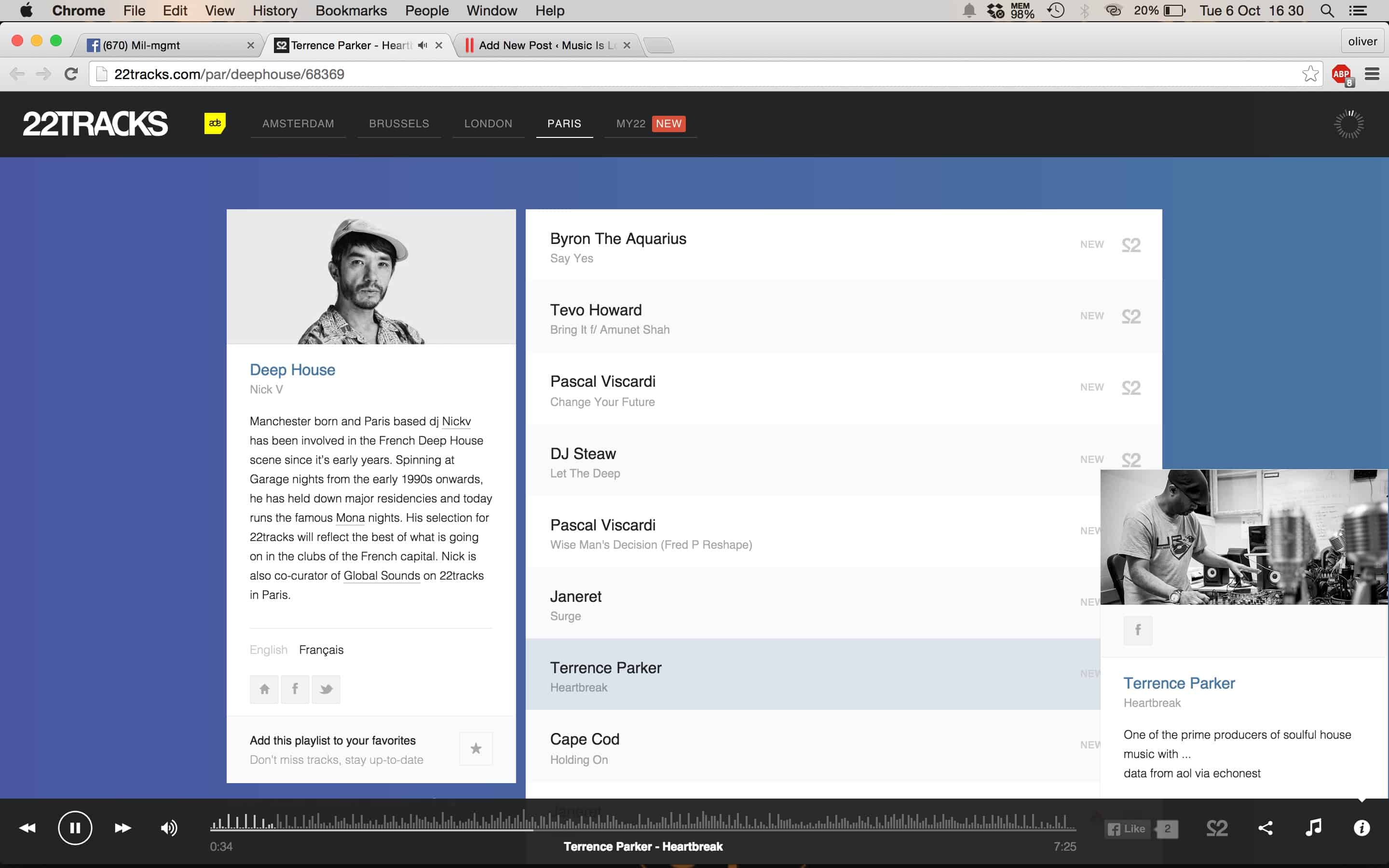Open the Time Machine menu bar icon
Image resolution: width=1389 pixels, height=868 pixels.
1056,10
